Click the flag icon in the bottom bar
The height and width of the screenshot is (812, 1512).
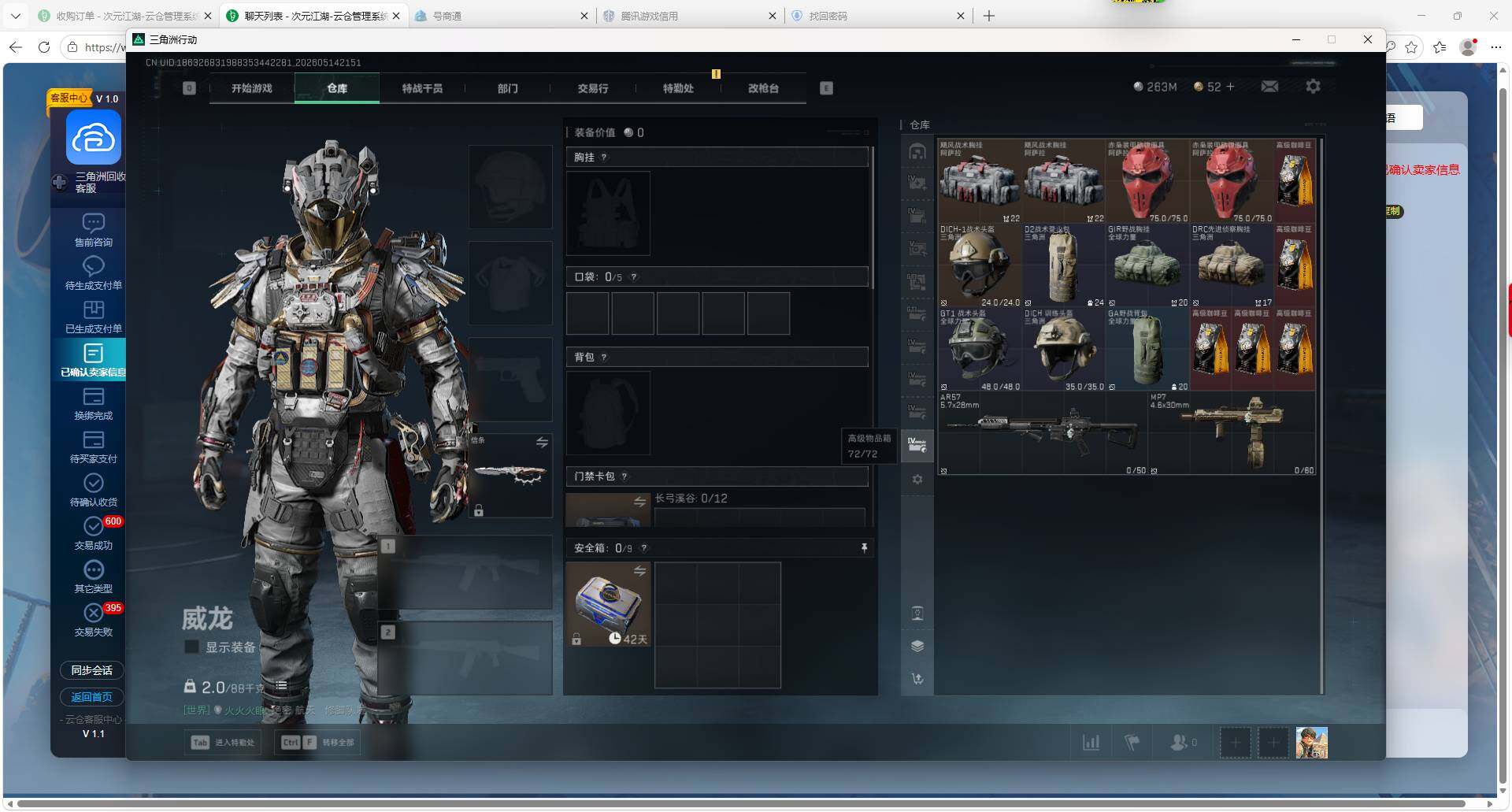coord(1132,742)
